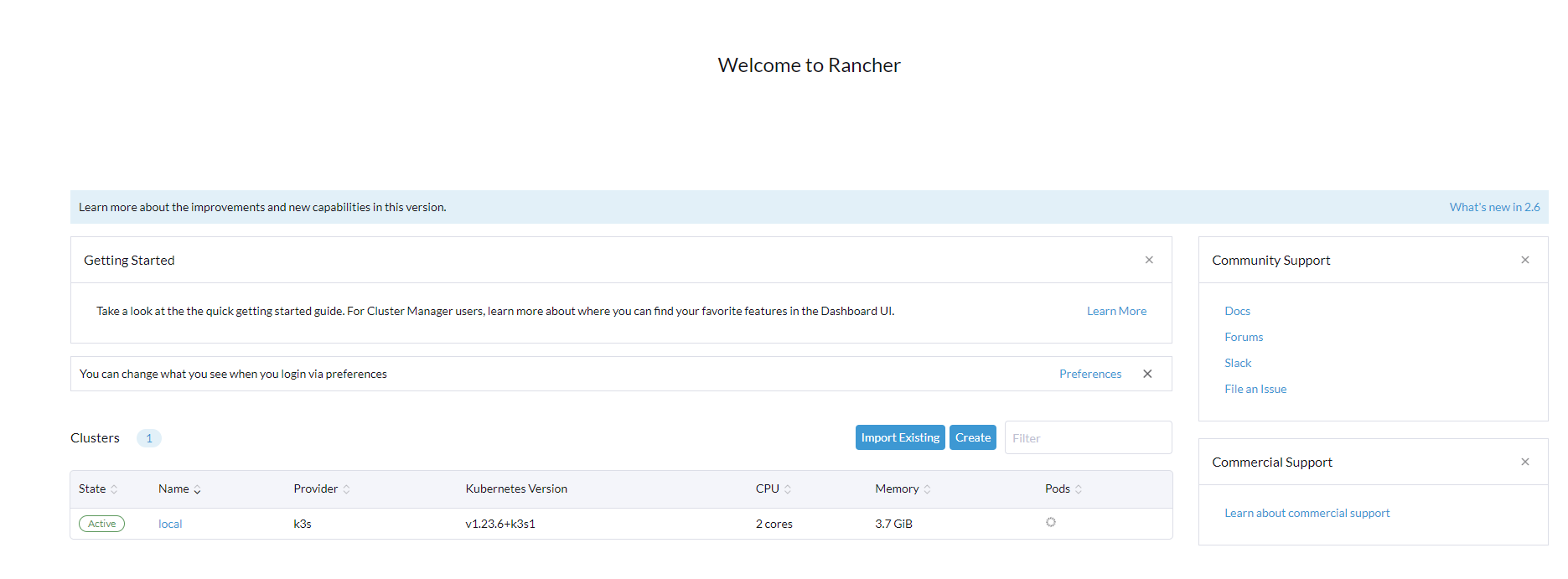Click Import Existing button
1568x579 pixels.
tap(900, 437)
